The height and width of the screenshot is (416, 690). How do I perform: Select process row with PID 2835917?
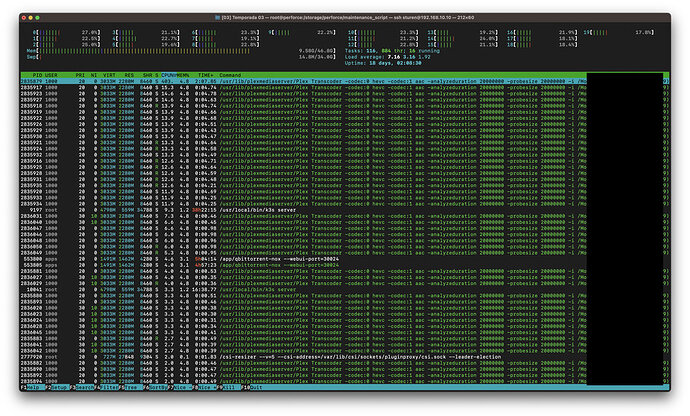tap(345, 88)
